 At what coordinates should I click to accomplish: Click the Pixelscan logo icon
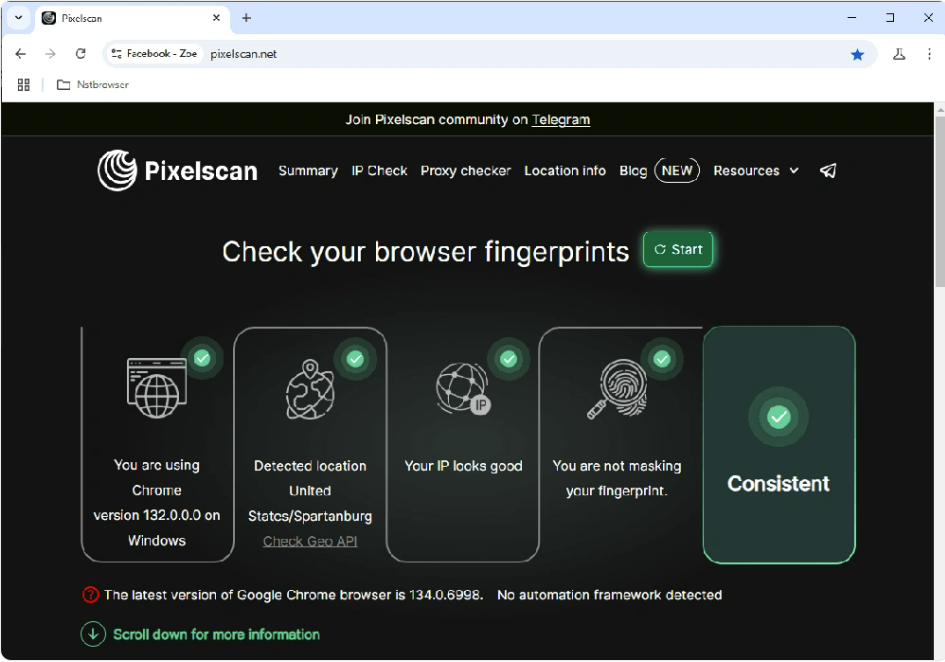[x=118, y=170]
